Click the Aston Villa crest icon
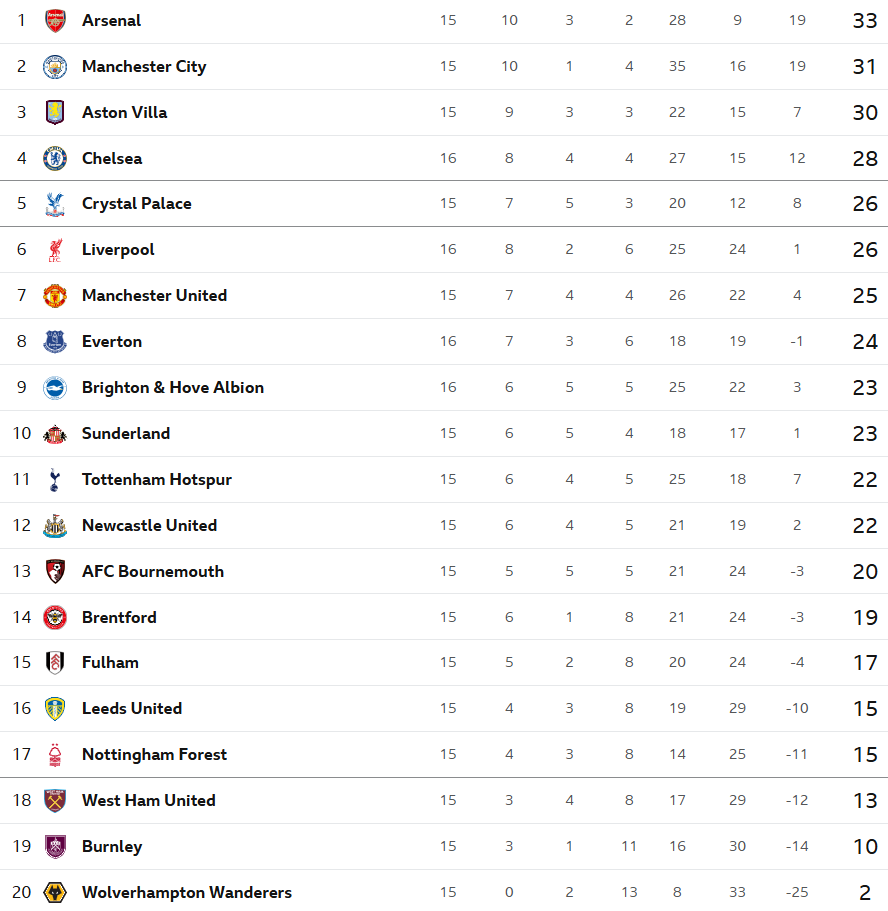The image size is (888, 911). [55, 112]
